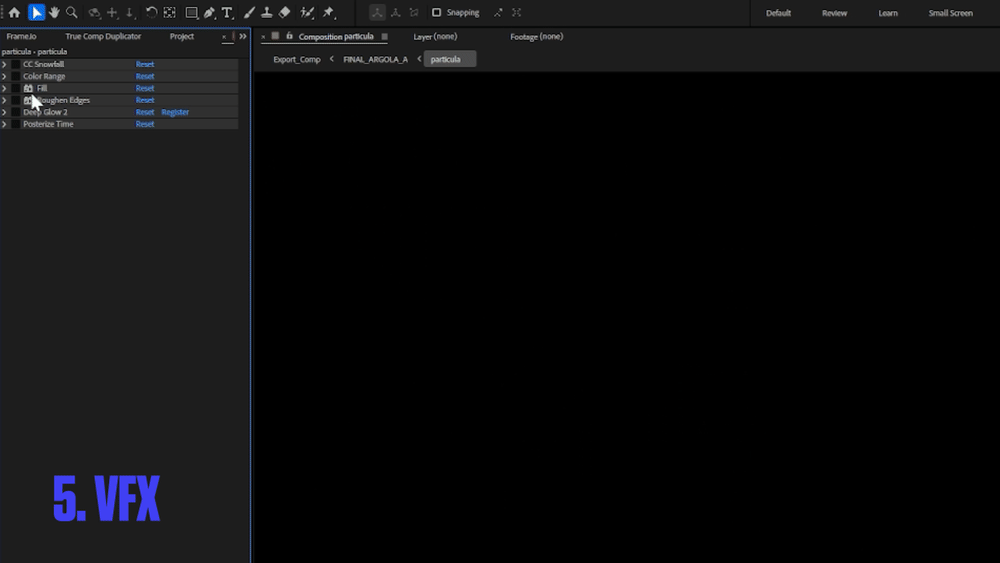Navigate to FINAL_ARGOLA_A in comp breadcrumb
The height and width of the screenshot is (563, 1000).
pyautogui.click(x=376, y=59)
